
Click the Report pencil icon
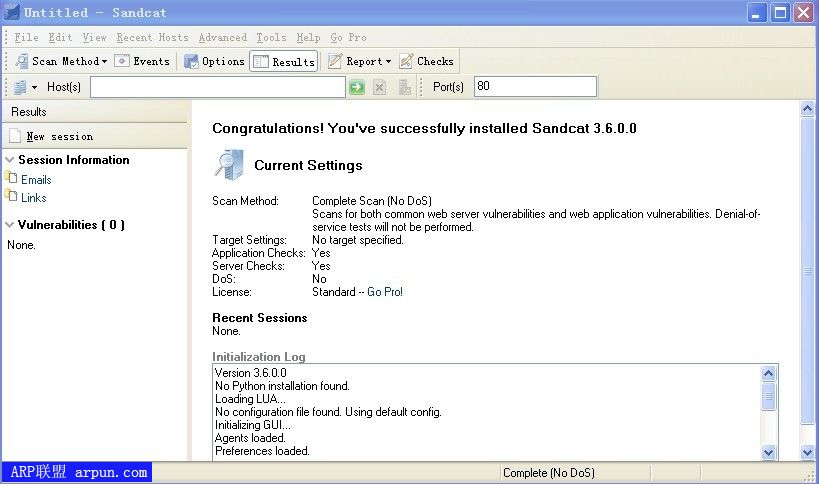pos(335,61)
